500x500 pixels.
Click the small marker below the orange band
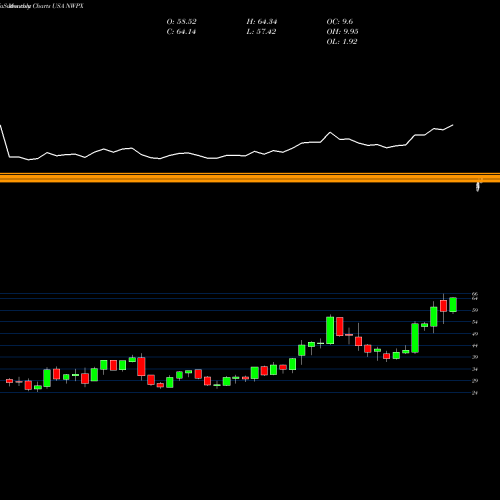(478, 187)
